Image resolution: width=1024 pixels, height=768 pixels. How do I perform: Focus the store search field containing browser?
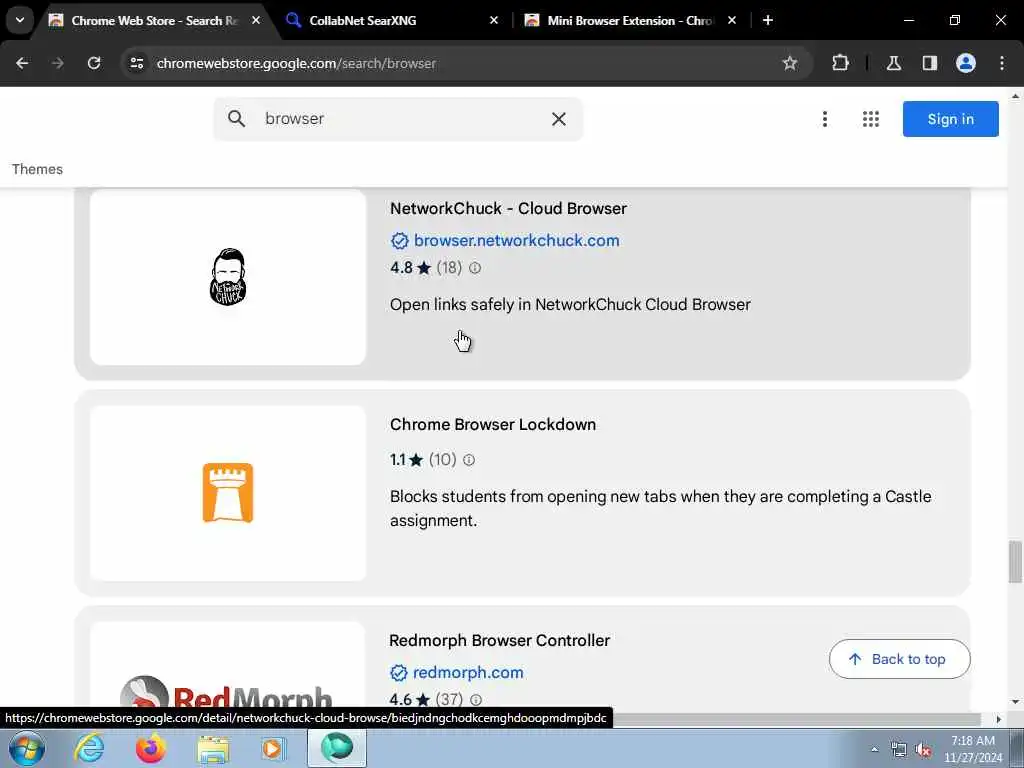398,119
